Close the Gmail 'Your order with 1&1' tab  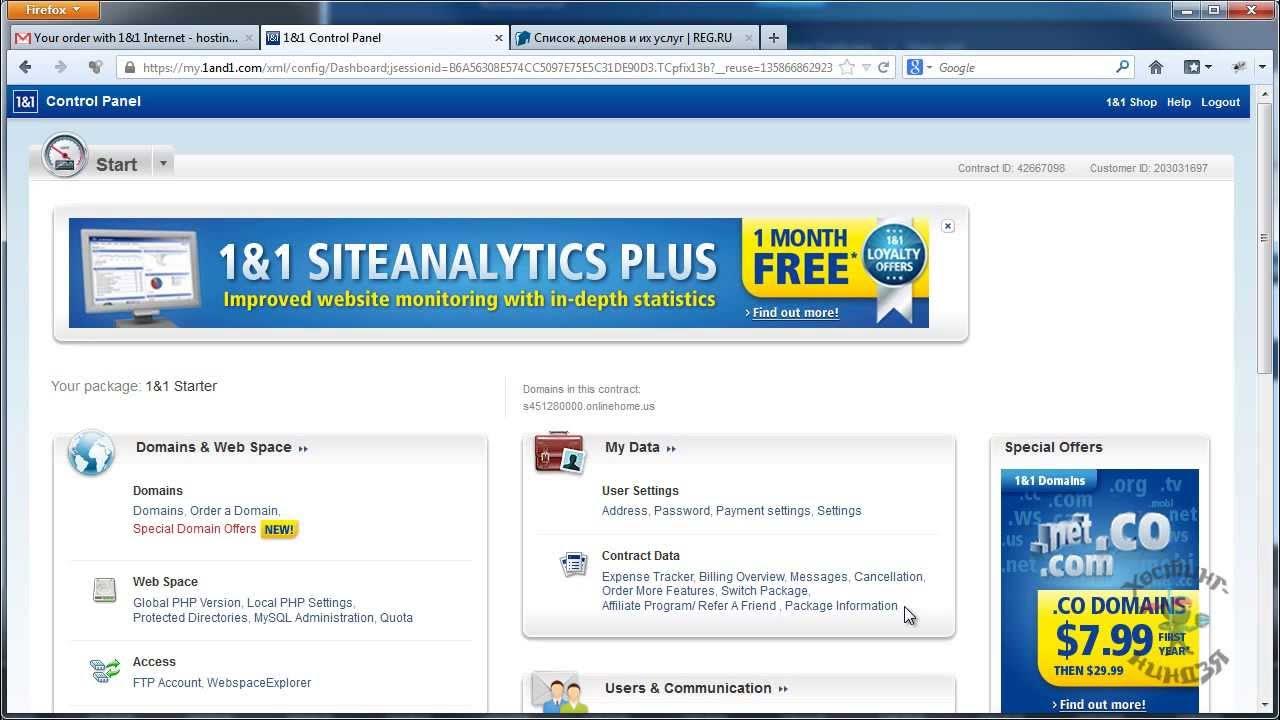click(249, 38)
